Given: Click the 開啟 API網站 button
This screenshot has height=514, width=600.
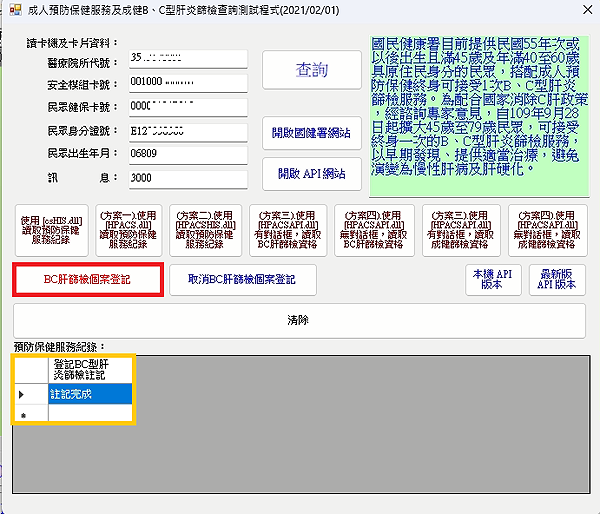Looking at the screenshot, I should coord(311,173).
